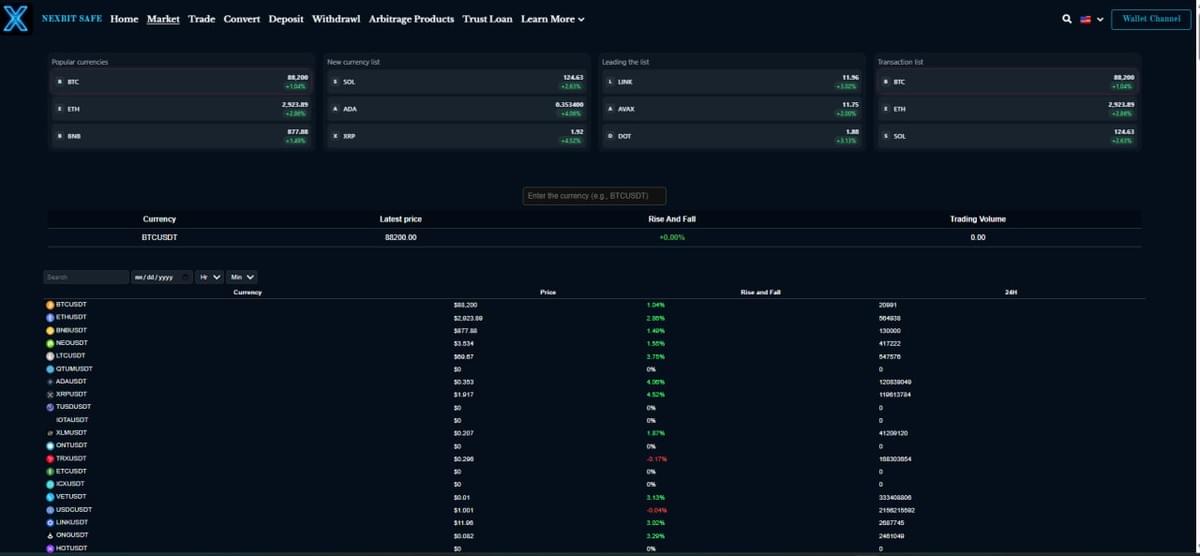Click the Enter the currency input field
The height and width of the screenshot is (556, 1200).
pyautogui.click(x=594, y=196)
